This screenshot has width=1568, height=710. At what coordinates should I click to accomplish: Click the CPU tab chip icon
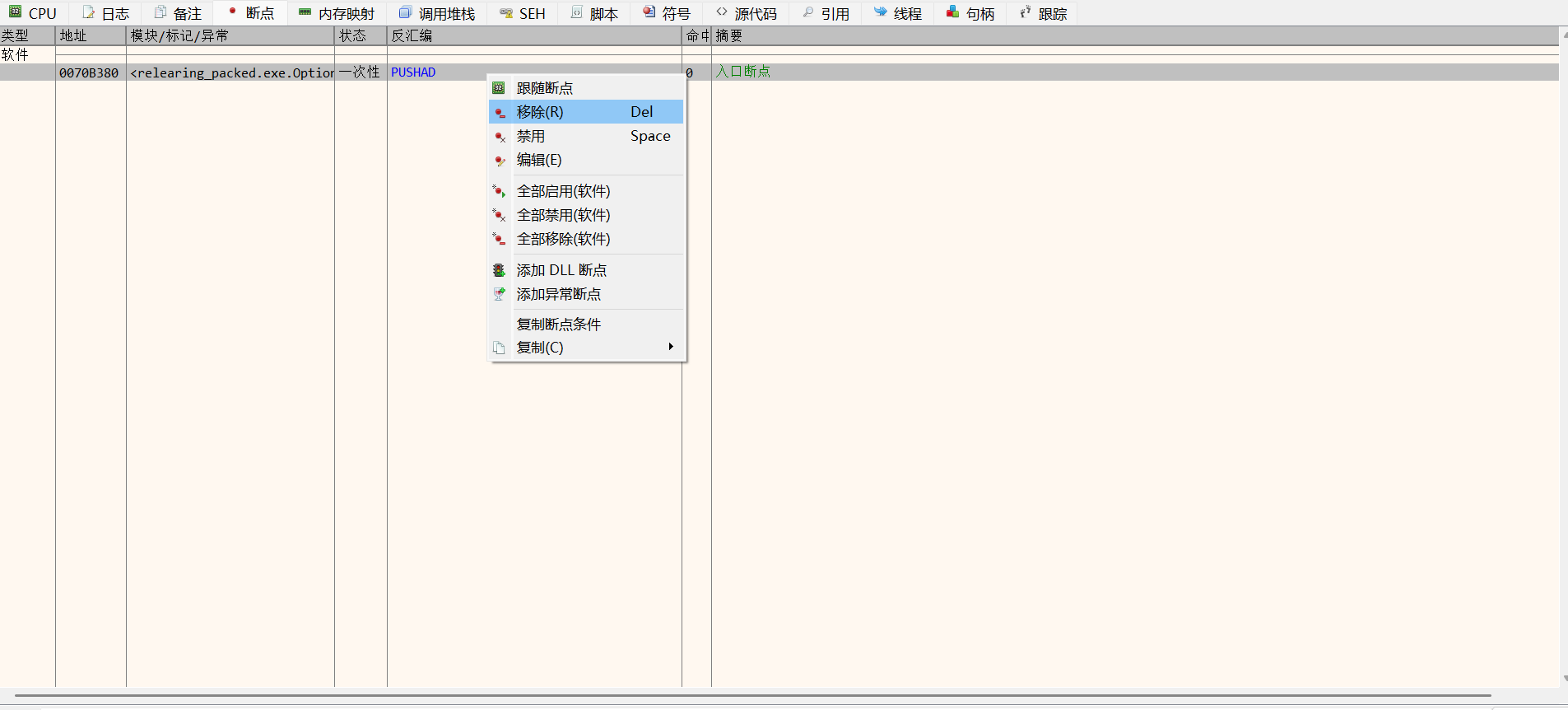click(x=15, y=12)
